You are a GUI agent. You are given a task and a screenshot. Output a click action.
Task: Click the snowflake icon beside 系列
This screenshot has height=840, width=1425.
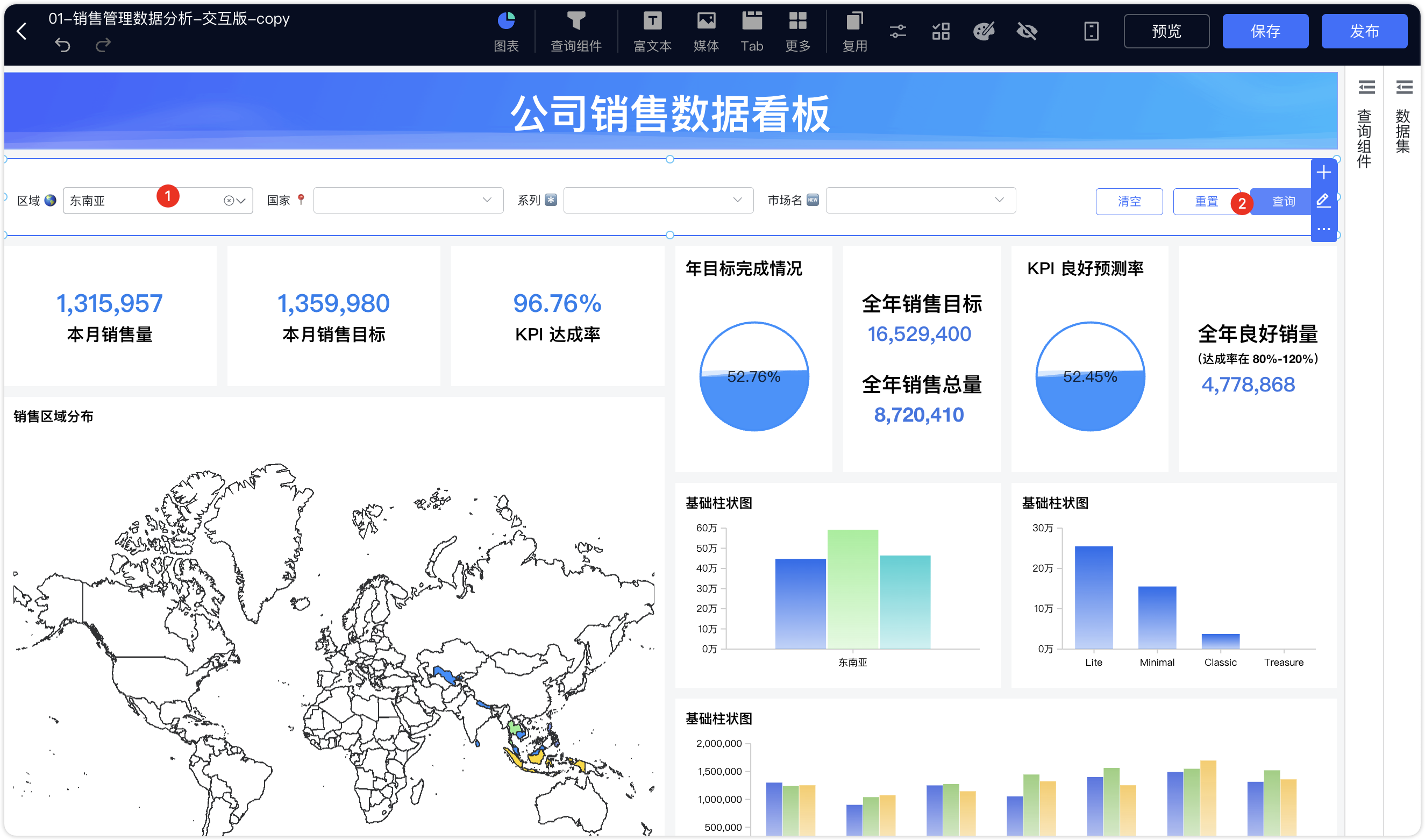551,200
